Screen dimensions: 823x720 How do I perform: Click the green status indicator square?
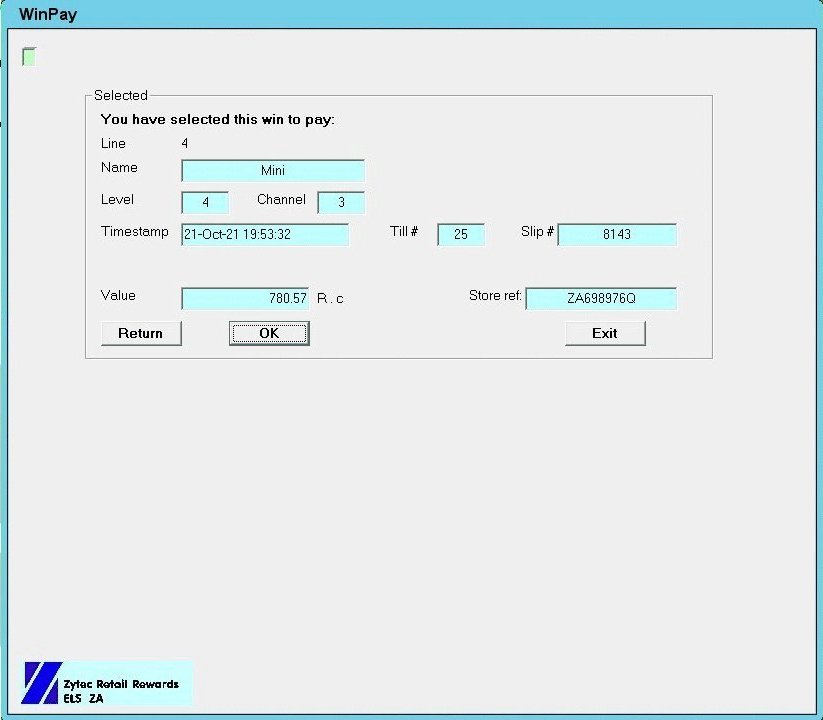click(29, 57)
